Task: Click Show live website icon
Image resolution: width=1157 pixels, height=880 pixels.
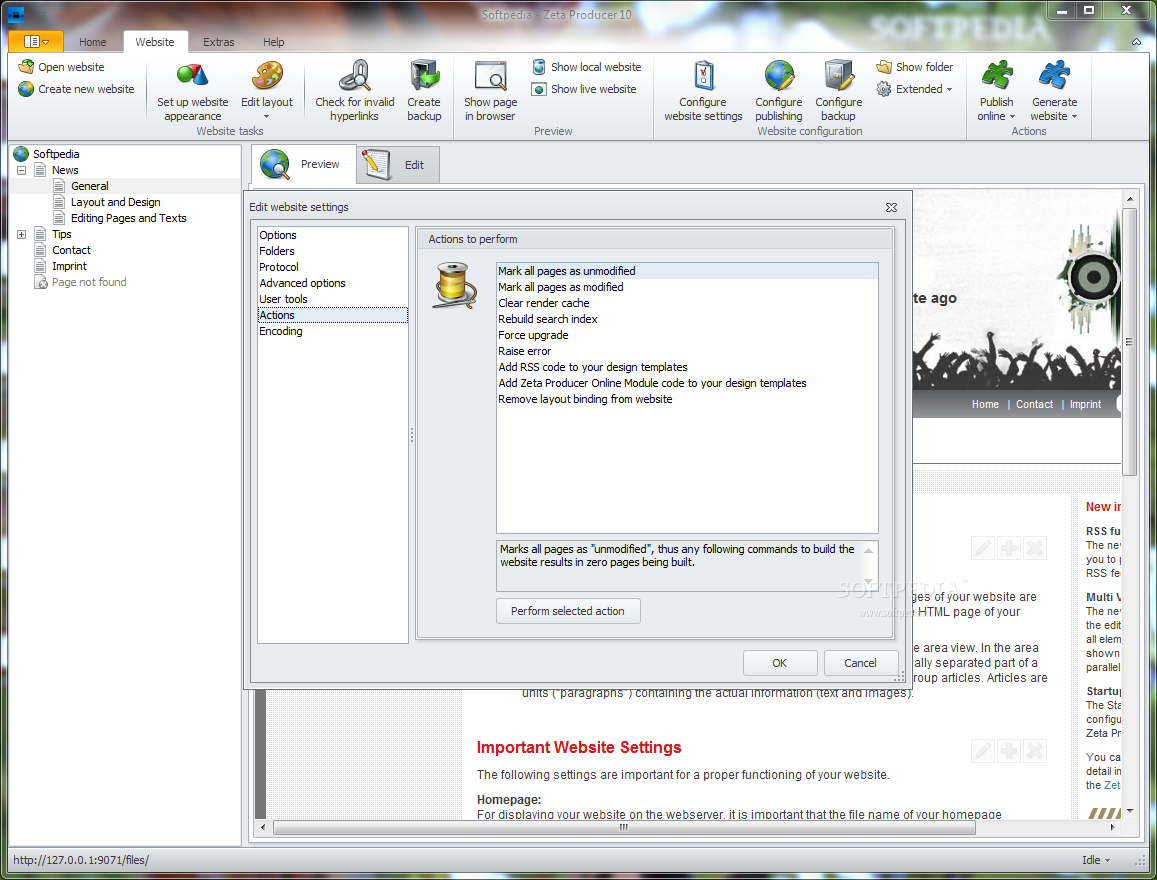Action: pyautogui.click(x=539, y=89)
